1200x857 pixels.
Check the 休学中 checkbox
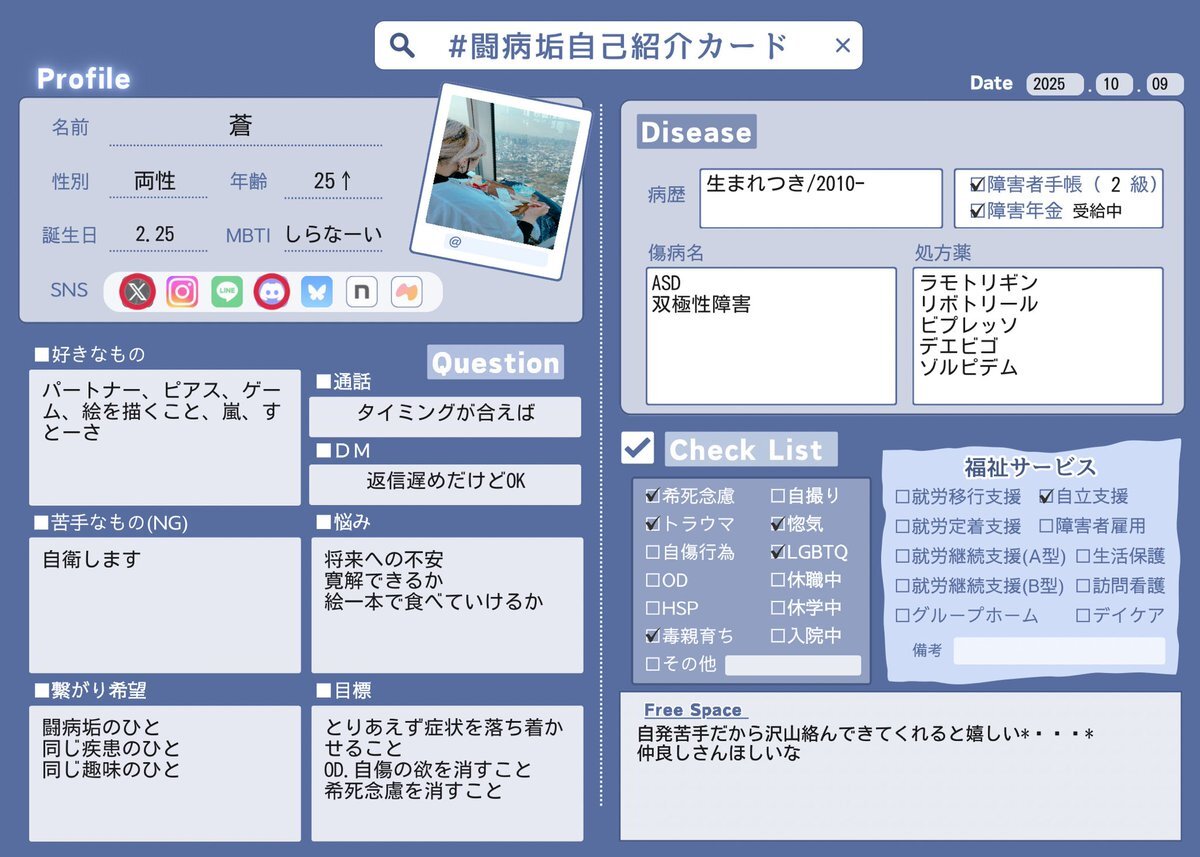[x=778, y=607]
